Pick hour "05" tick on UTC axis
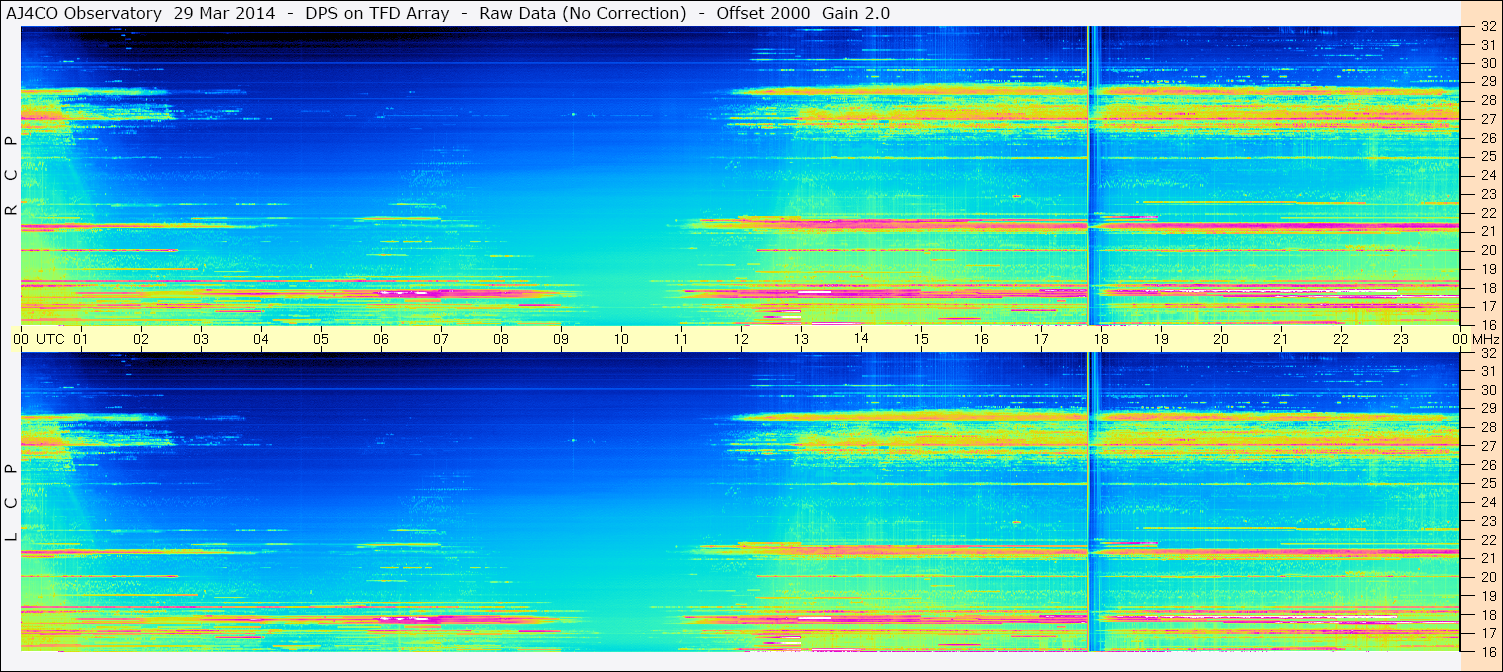Viewport: 1503px width, 672px height. tap(321, 339)
